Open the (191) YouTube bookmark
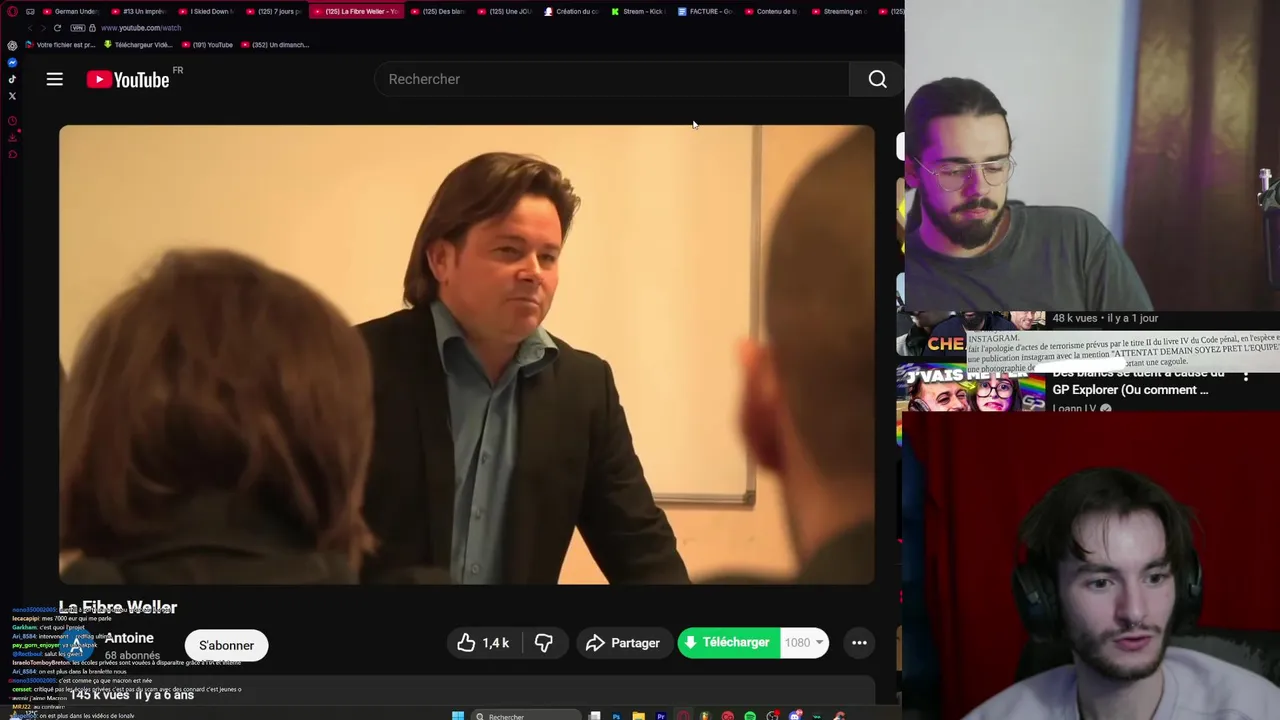This screenshot has height=720, width=1280. (207, 45)
